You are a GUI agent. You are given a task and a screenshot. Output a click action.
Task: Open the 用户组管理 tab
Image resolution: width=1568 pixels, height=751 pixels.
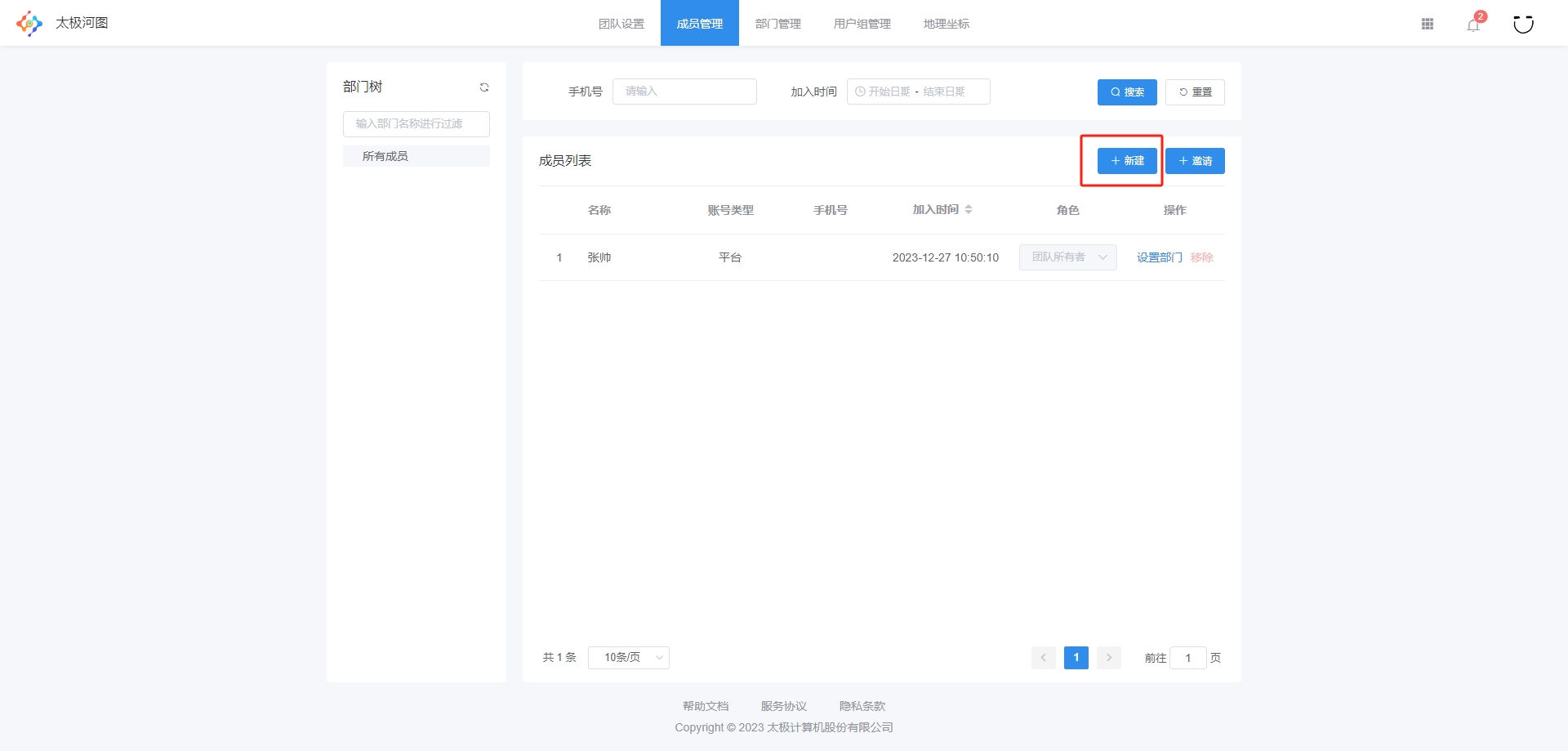tap(862, 23)
